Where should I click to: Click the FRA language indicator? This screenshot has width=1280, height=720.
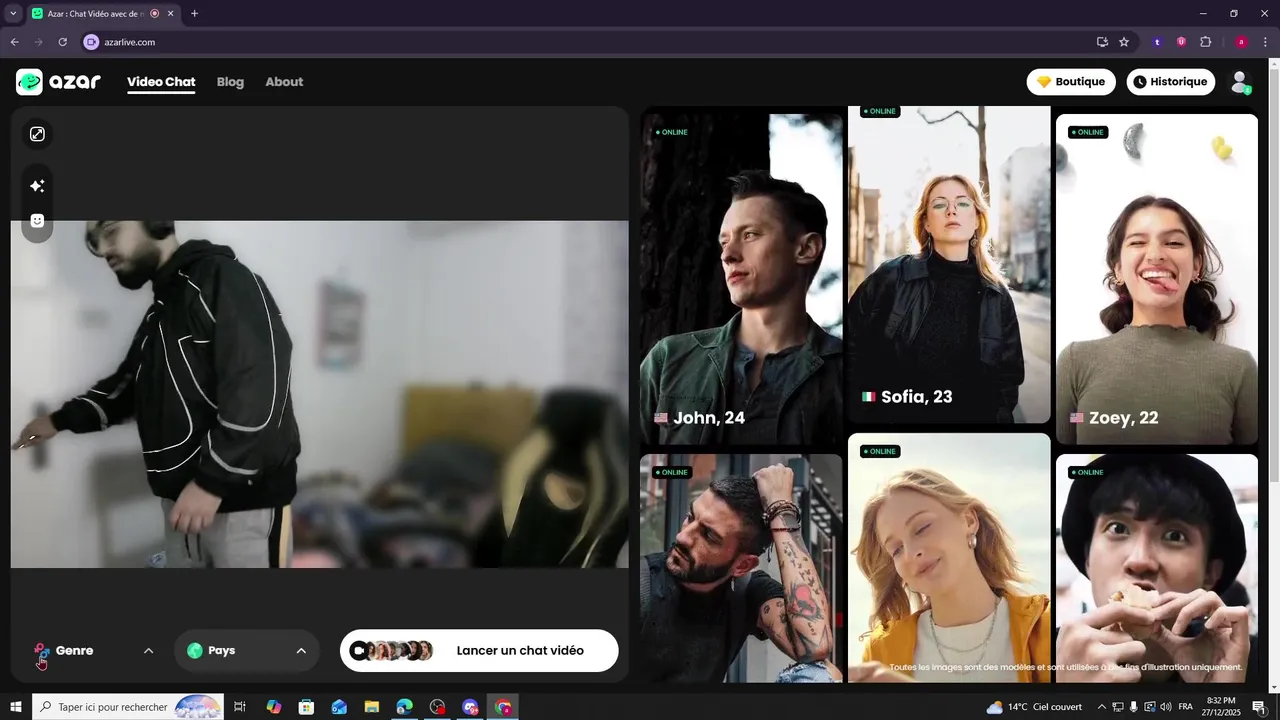(x=1186, y=707)
